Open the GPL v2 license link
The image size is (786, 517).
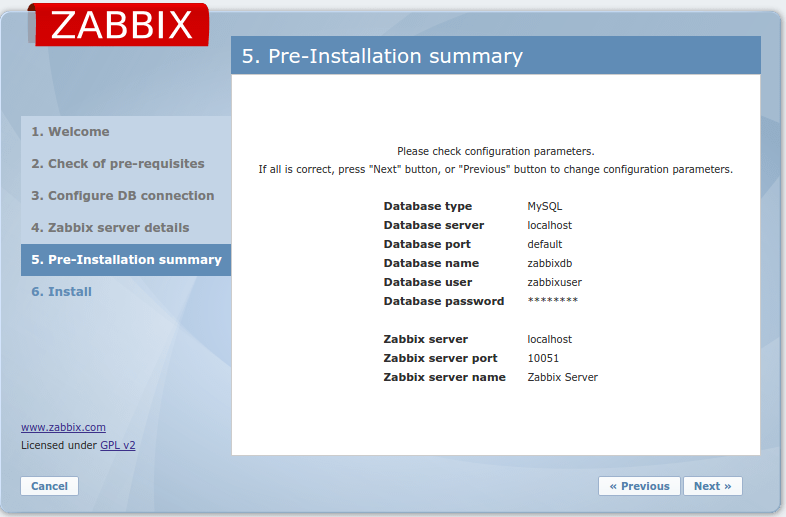coord(118,445)
